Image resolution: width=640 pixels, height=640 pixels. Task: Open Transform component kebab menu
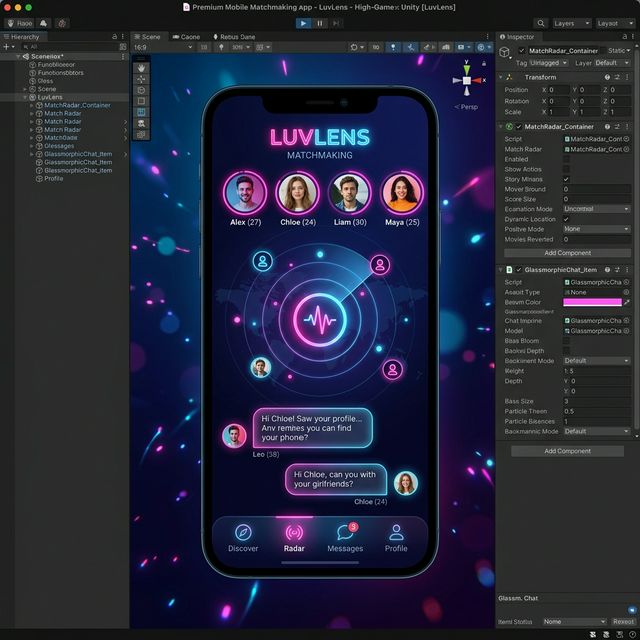tap(627, 77)
